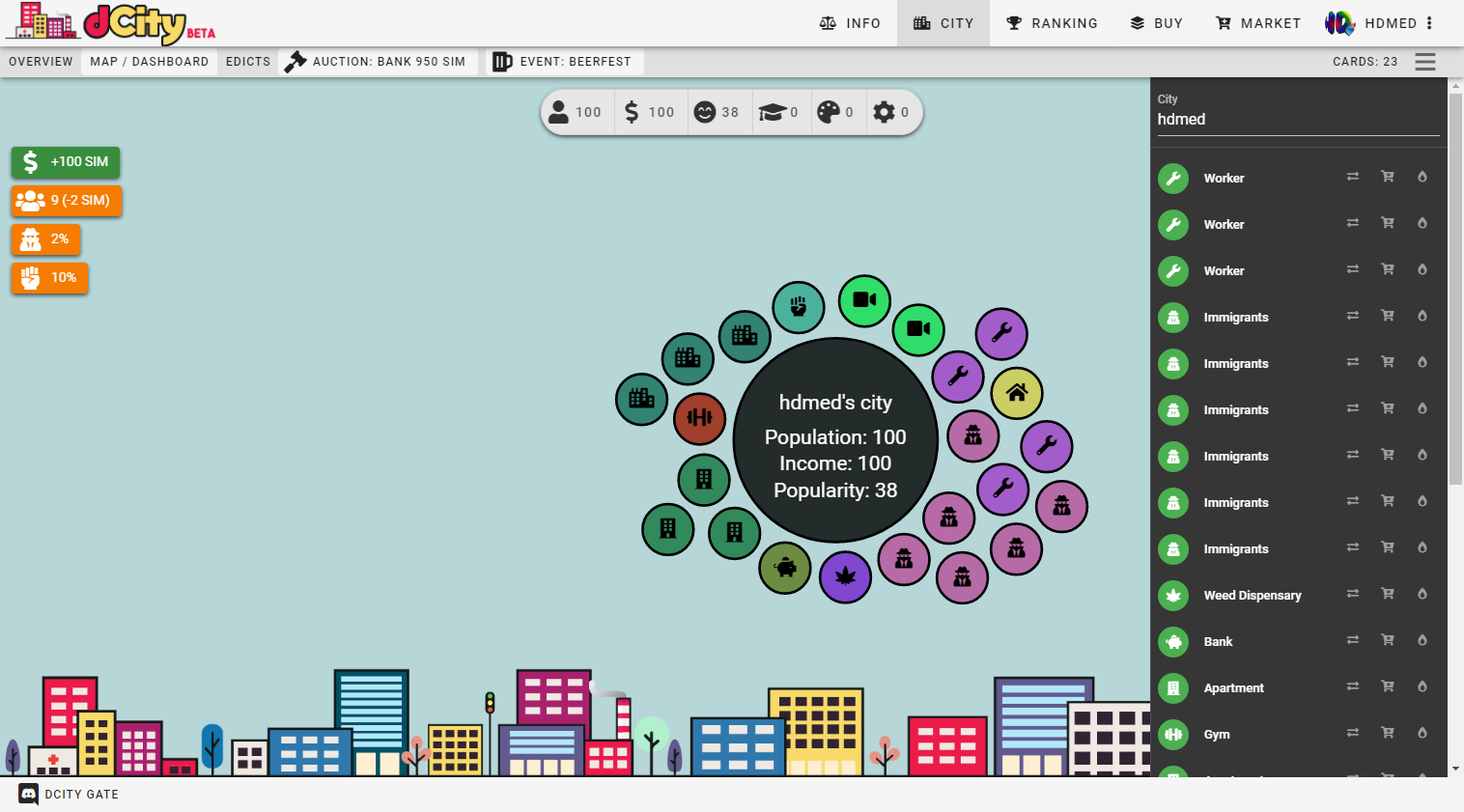1464x812 pixels.
Task: Sell the Apartment card via cart
Action: [x=1388, y=686]
